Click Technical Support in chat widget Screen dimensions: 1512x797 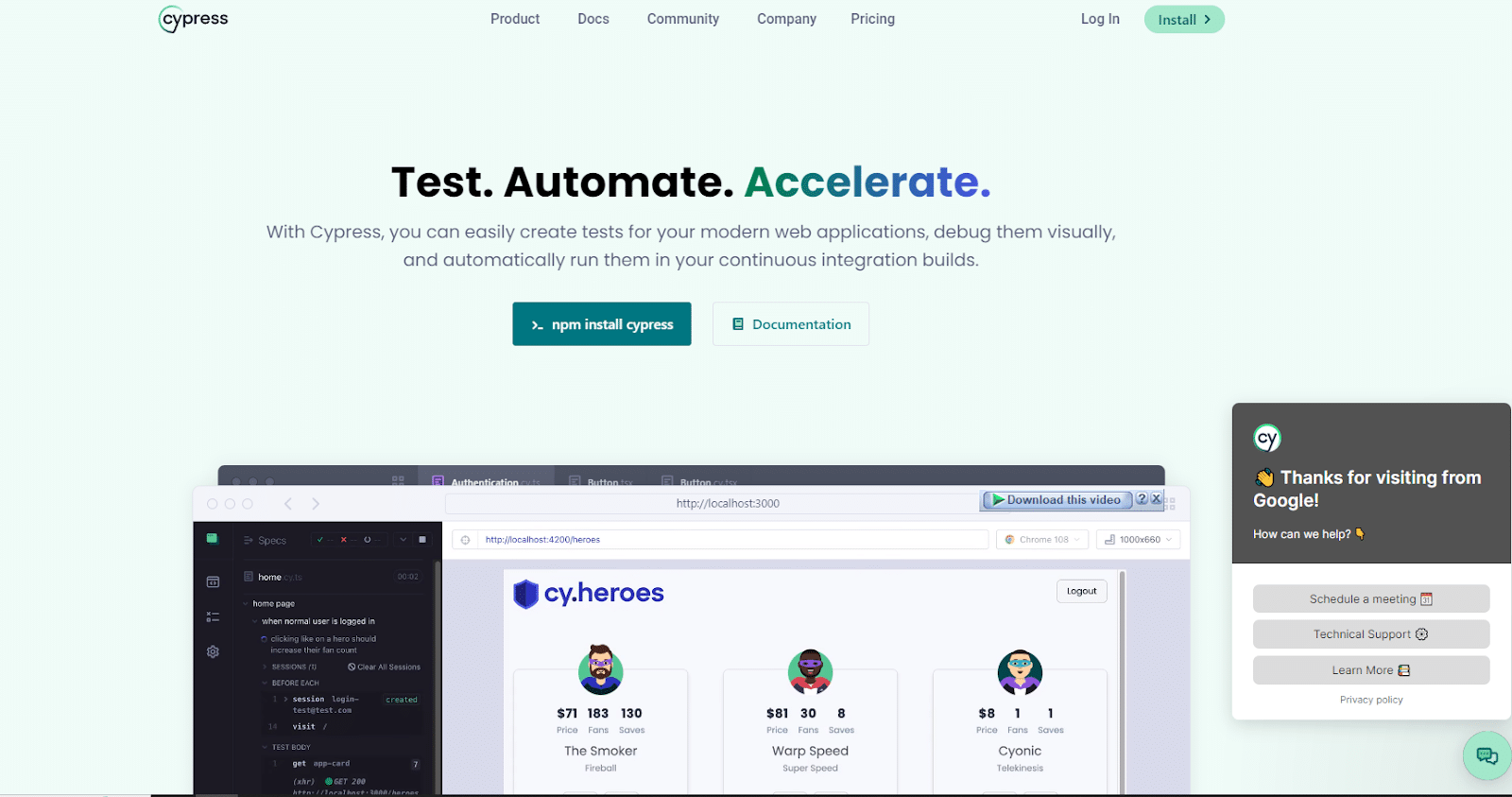click(1371, 634)
